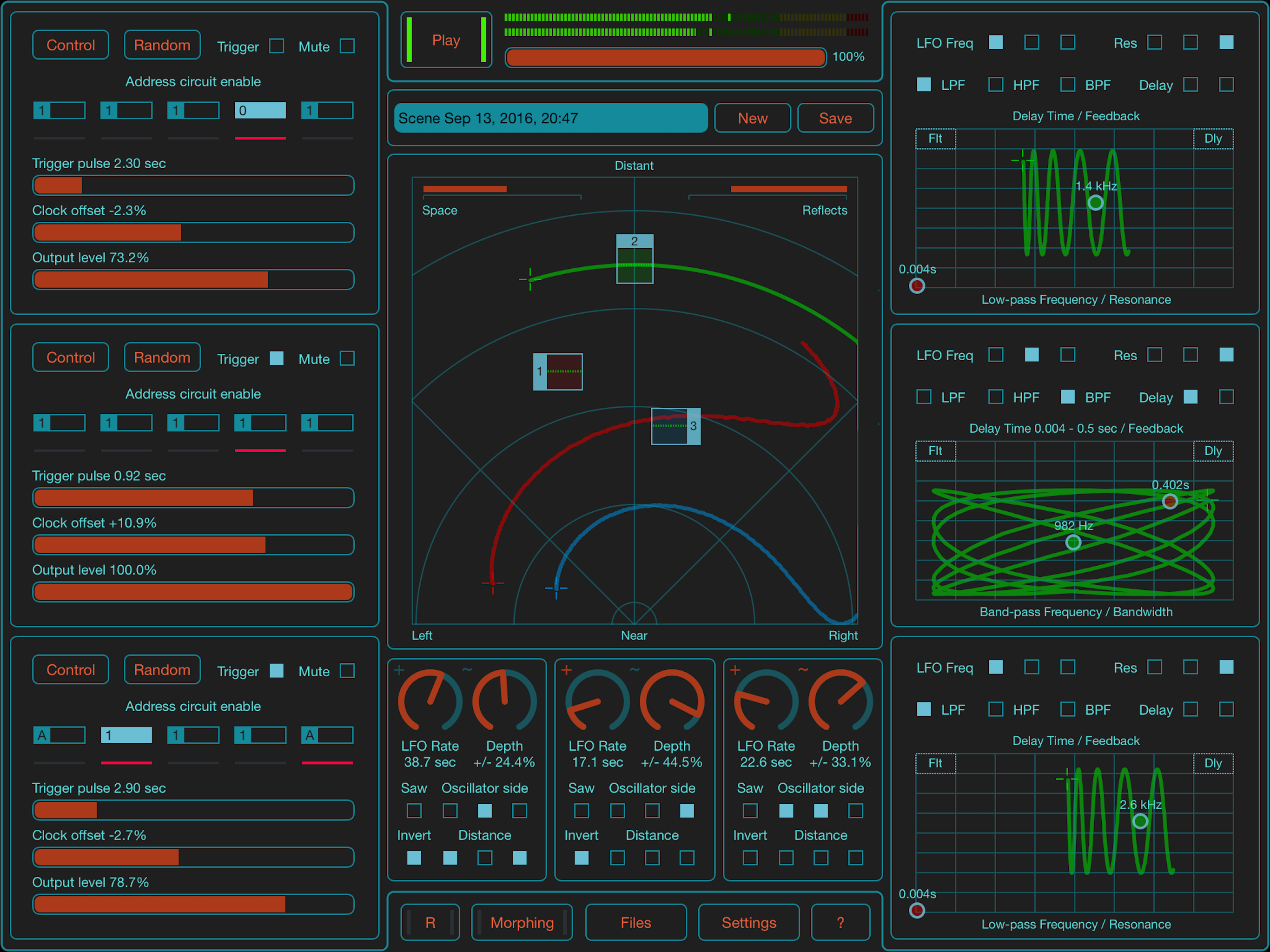This screenshot has height=952, width=1270.
Task: Click the 2.6 kHz filter handle
Action: tap(1140, 821)
